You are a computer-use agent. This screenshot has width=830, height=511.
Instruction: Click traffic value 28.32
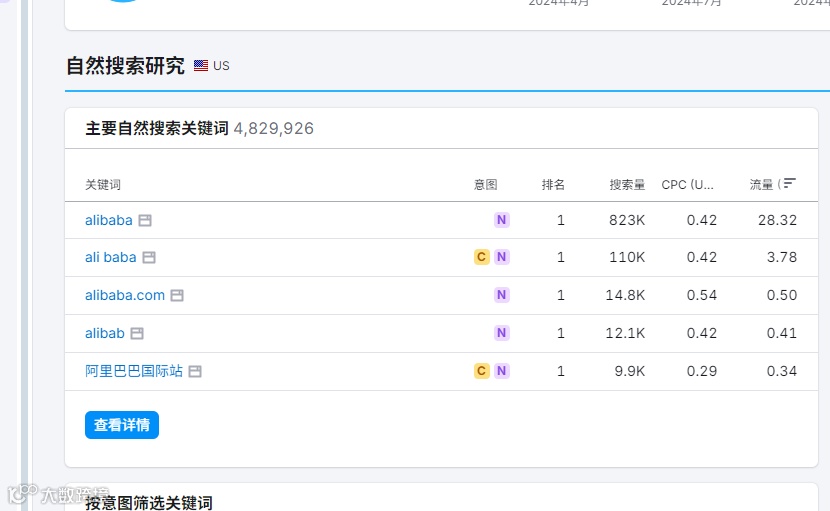click(x=778, y=220)
